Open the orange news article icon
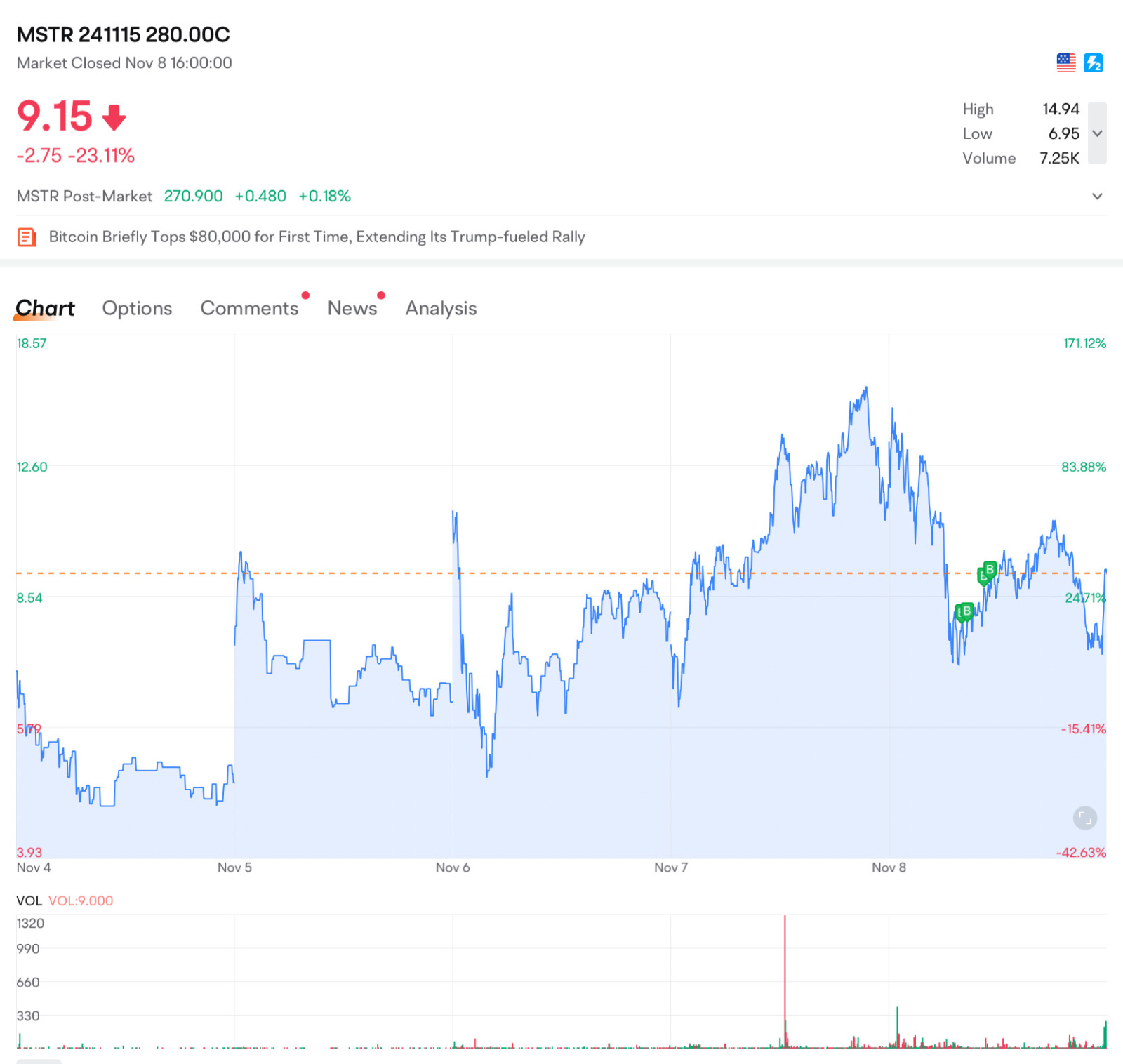 click(27, 237)
